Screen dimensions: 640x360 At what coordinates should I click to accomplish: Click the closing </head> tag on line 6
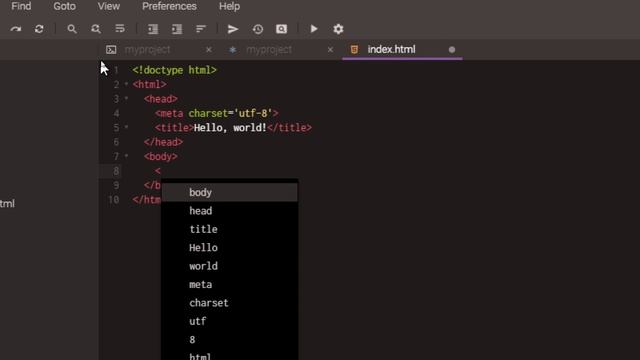(x=163, y=142)
